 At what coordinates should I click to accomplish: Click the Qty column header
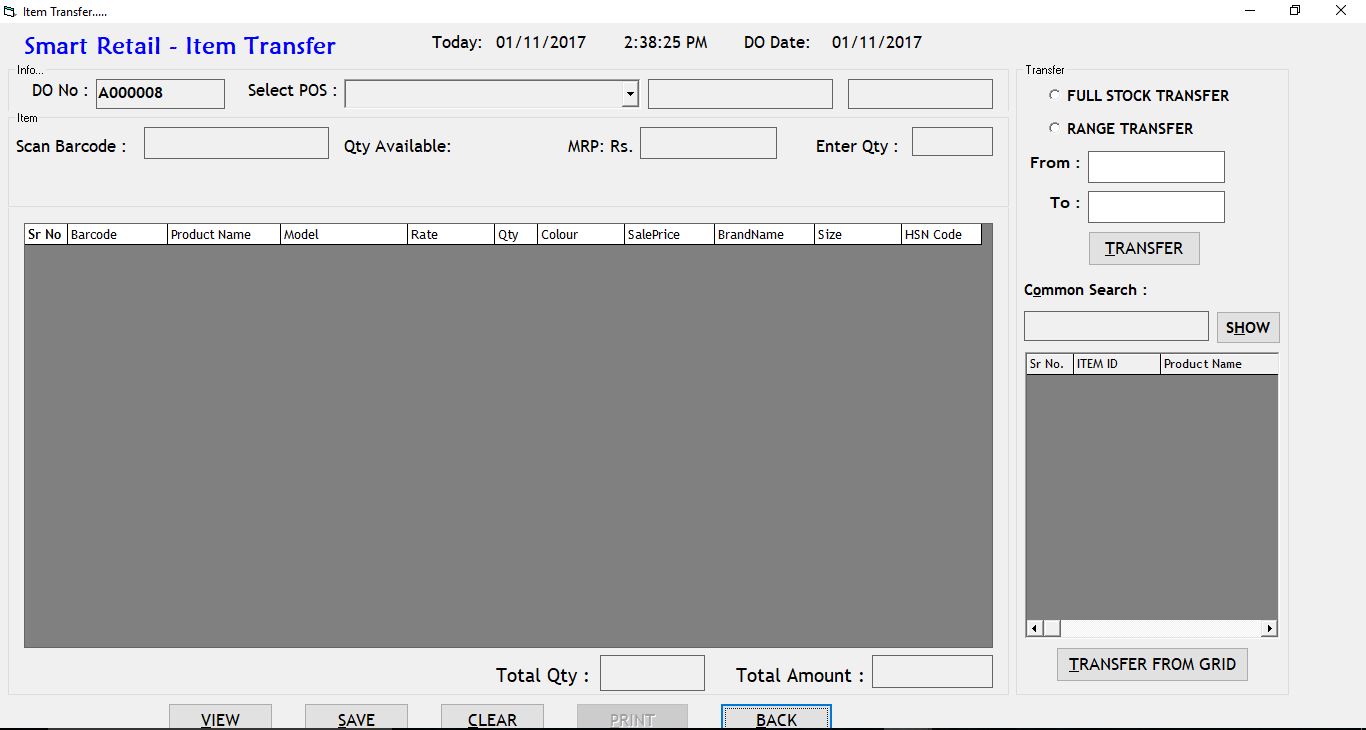(516, 235)
